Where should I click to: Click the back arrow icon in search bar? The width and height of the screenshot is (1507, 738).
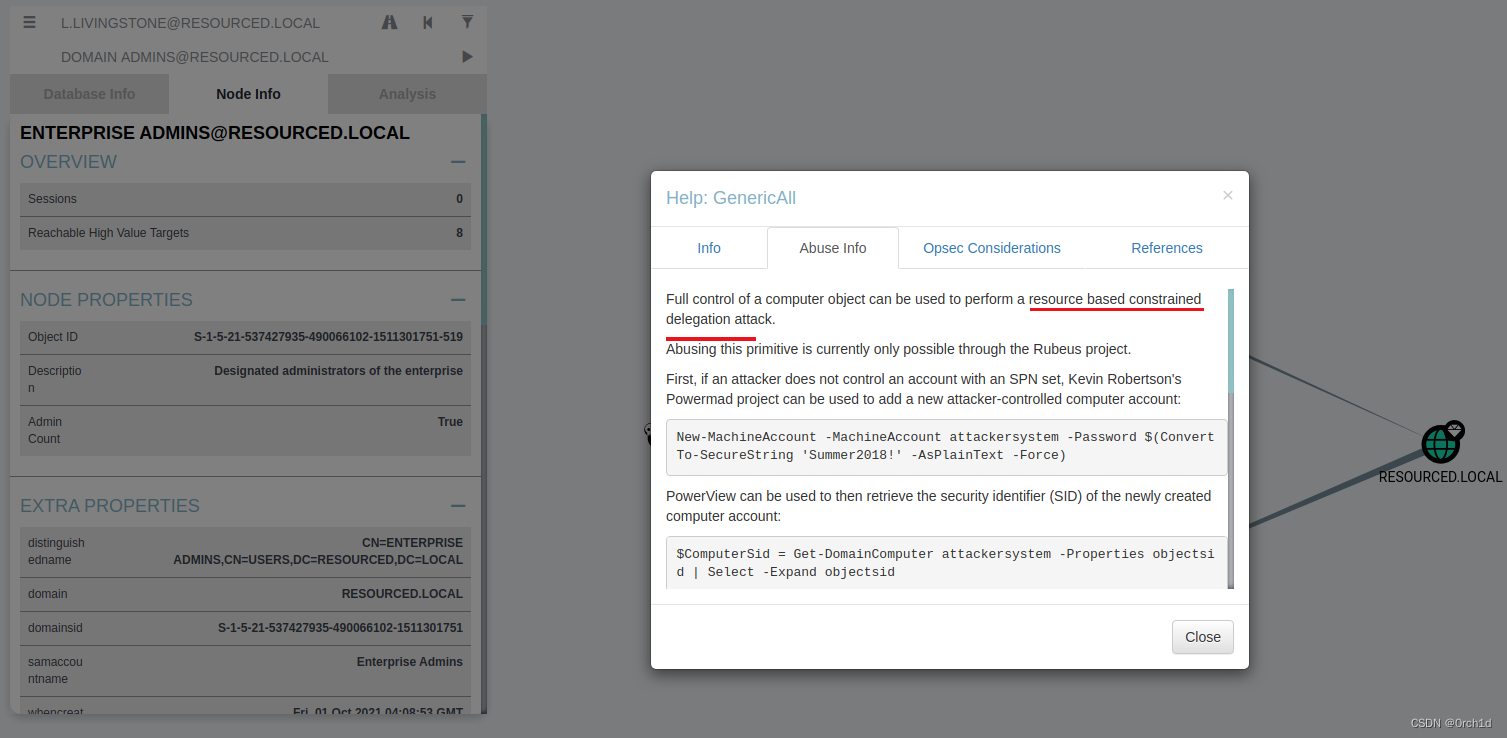(x=428, y=22)
